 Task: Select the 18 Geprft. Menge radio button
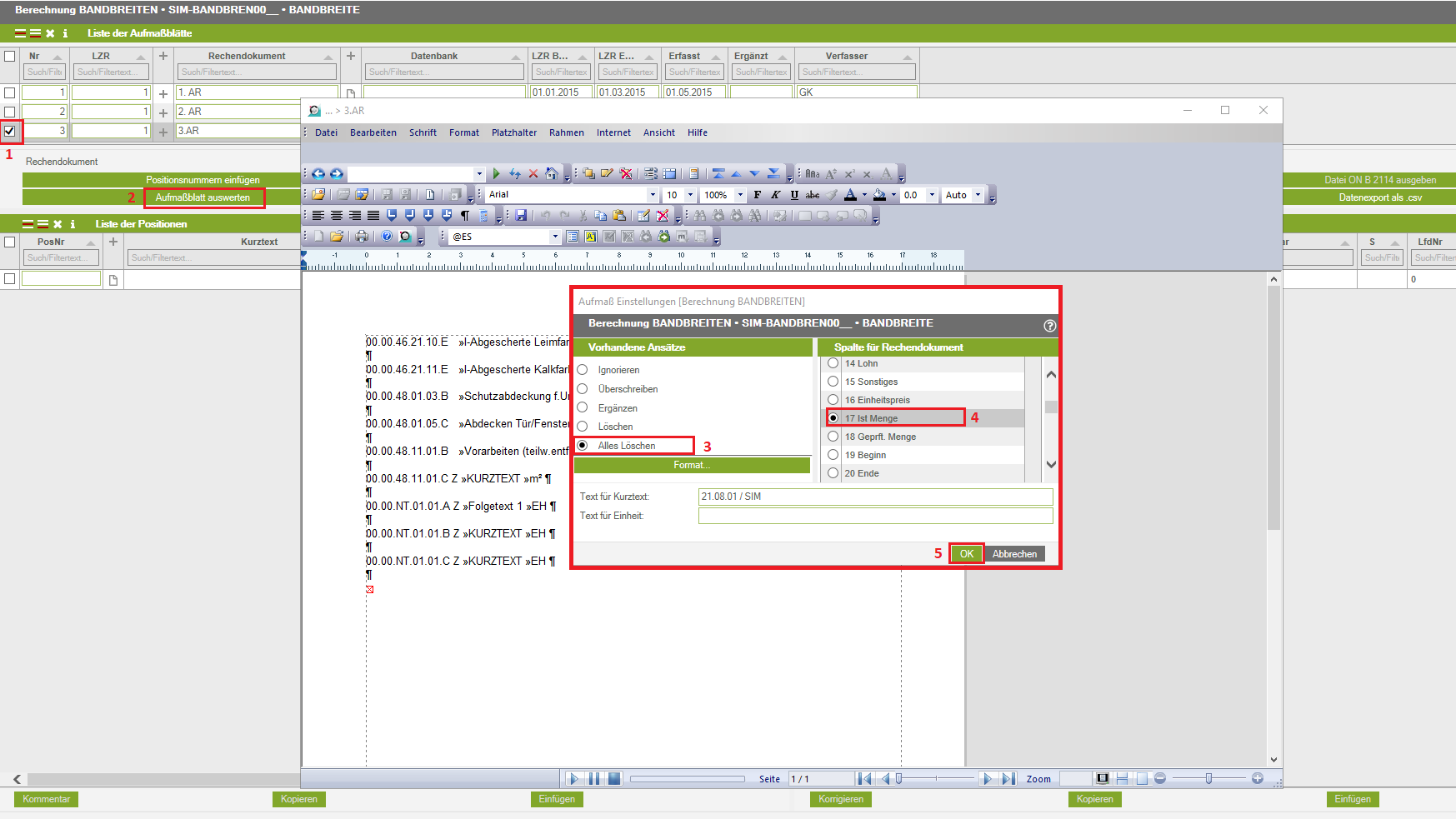coord(833,437)
